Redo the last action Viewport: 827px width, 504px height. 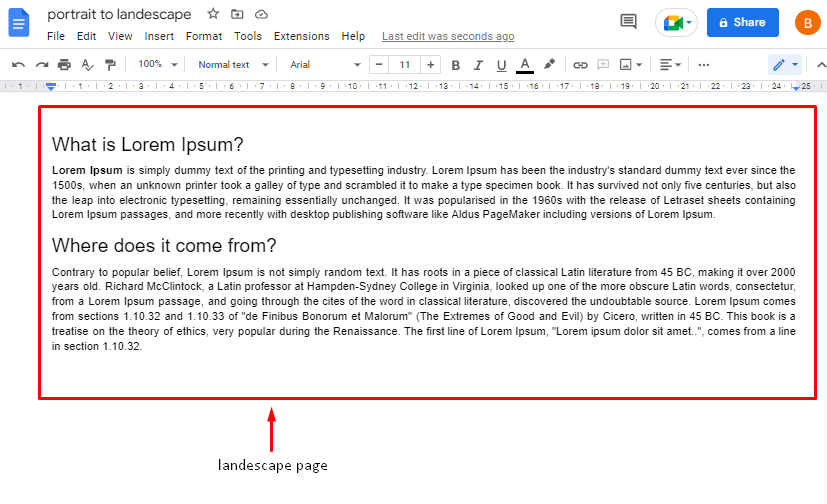tap(42, 65)
